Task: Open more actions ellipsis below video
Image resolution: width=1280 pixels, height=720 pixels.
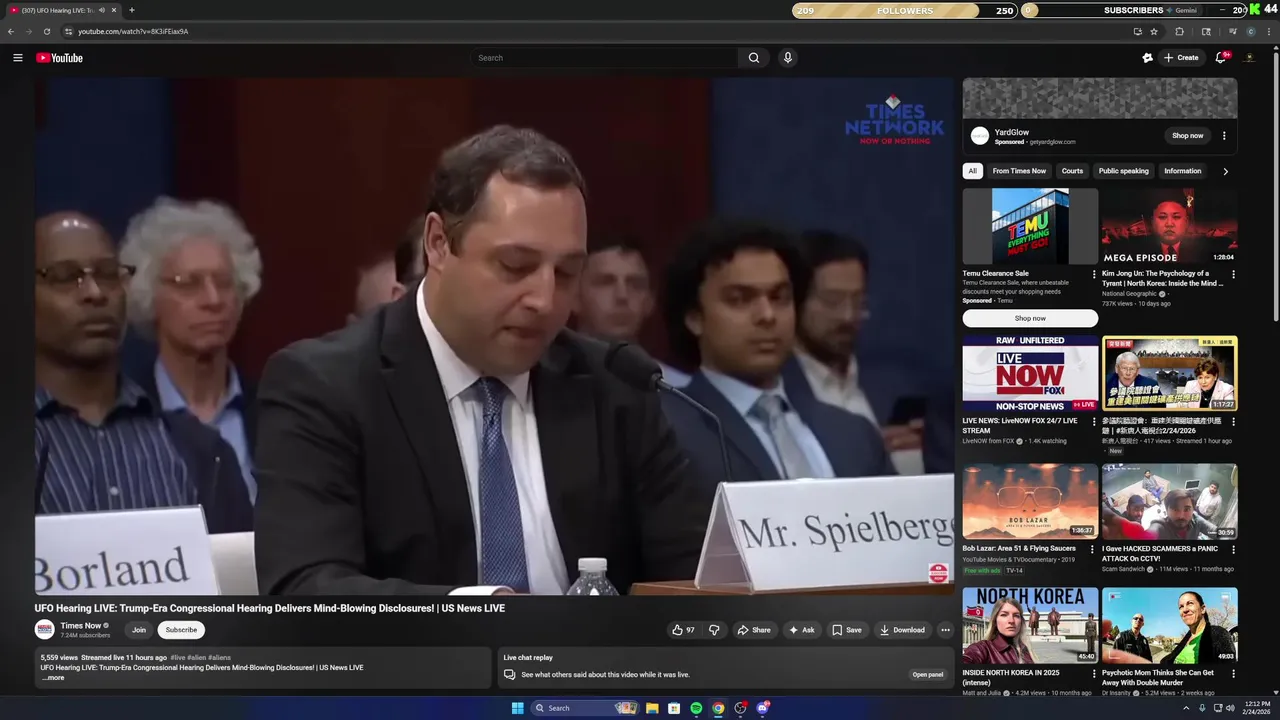Action: 945,630
